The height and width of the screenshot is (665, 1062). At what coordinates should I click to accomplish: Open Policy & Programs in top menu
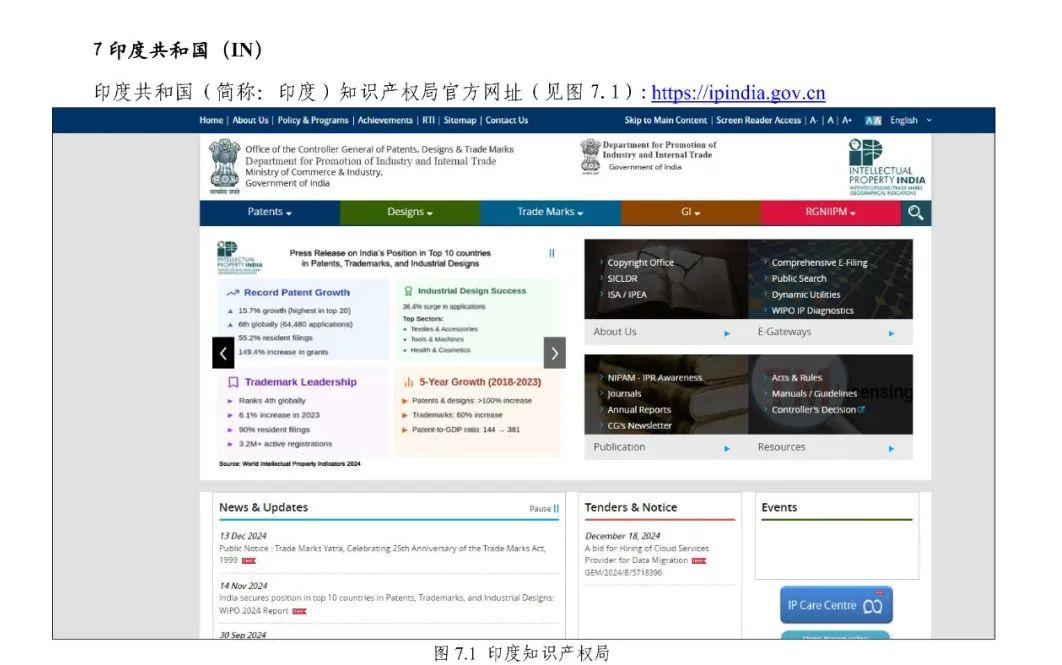pyautogui.click(x=313, y=120)
